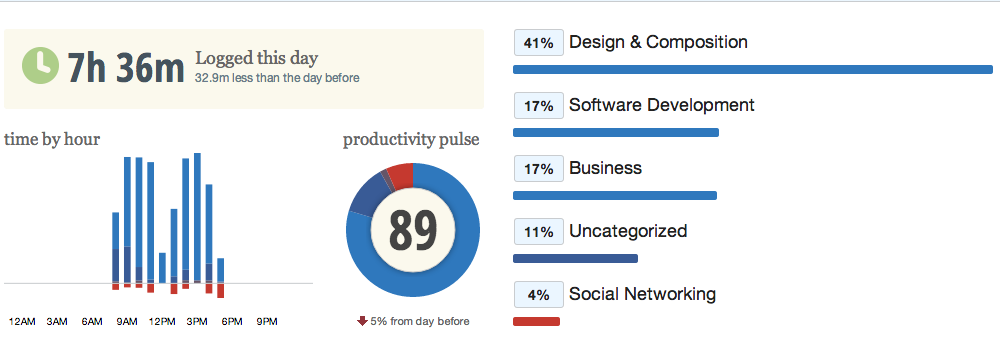Click the 5% from day before text
This screenshot has width=1000, height=362.
point(420,321)
